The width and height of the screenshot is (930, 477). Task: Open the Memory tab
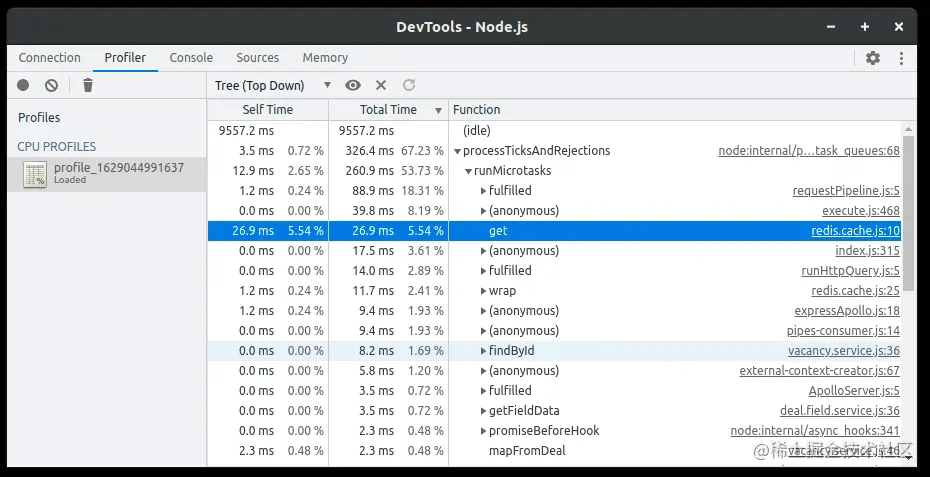tap(325, 58)
